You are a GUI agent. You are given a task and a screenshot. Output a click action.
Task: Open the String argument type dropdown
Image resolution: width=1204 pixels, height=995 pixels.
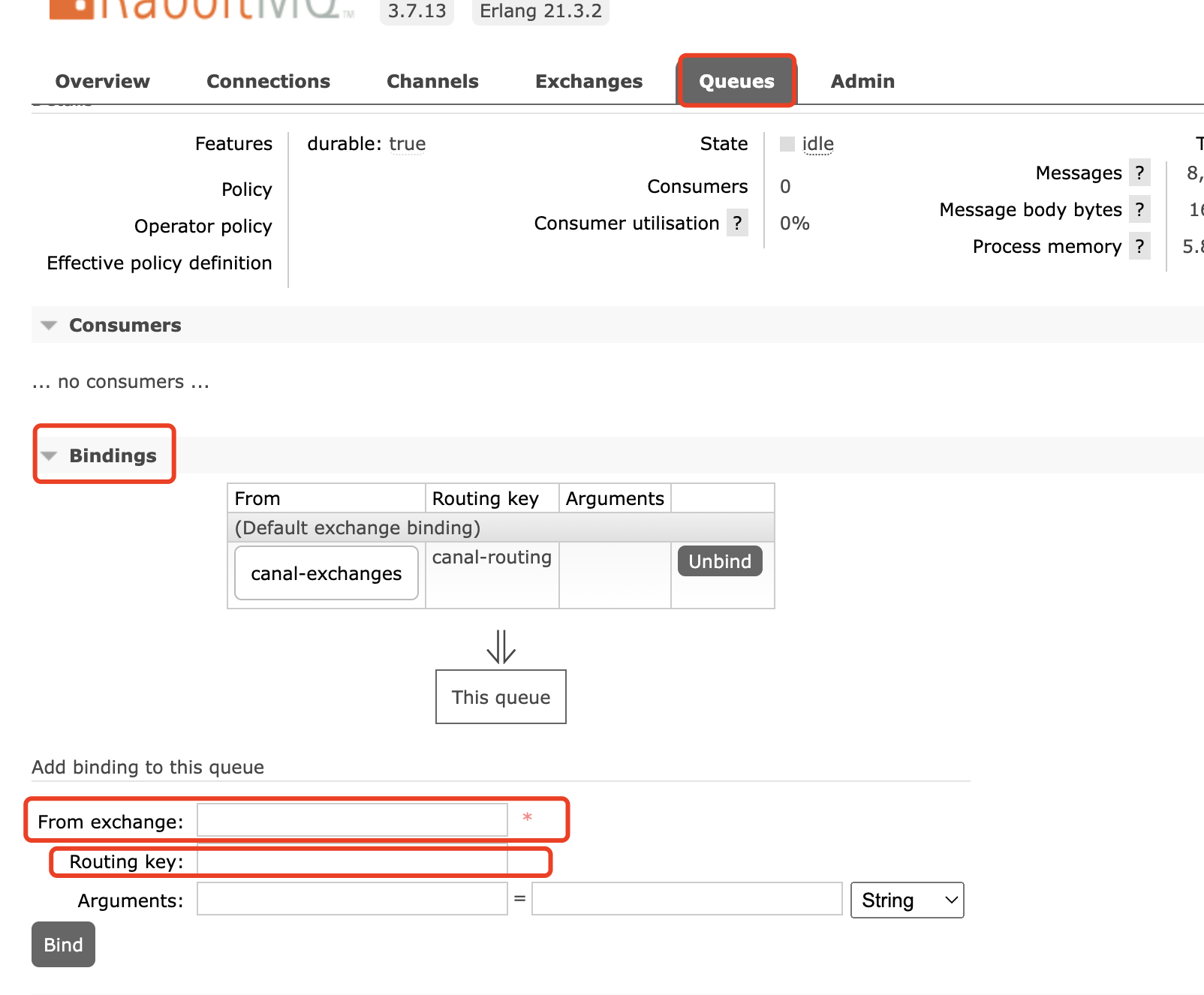point(907,900)
